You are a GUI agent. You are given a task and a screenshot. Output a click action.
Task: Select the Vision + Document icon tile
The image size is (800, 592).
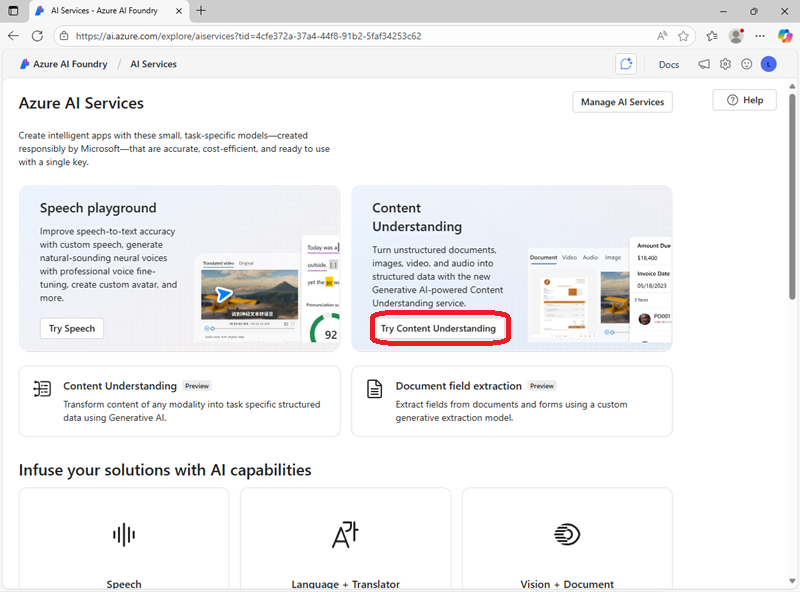pos(567,535)
